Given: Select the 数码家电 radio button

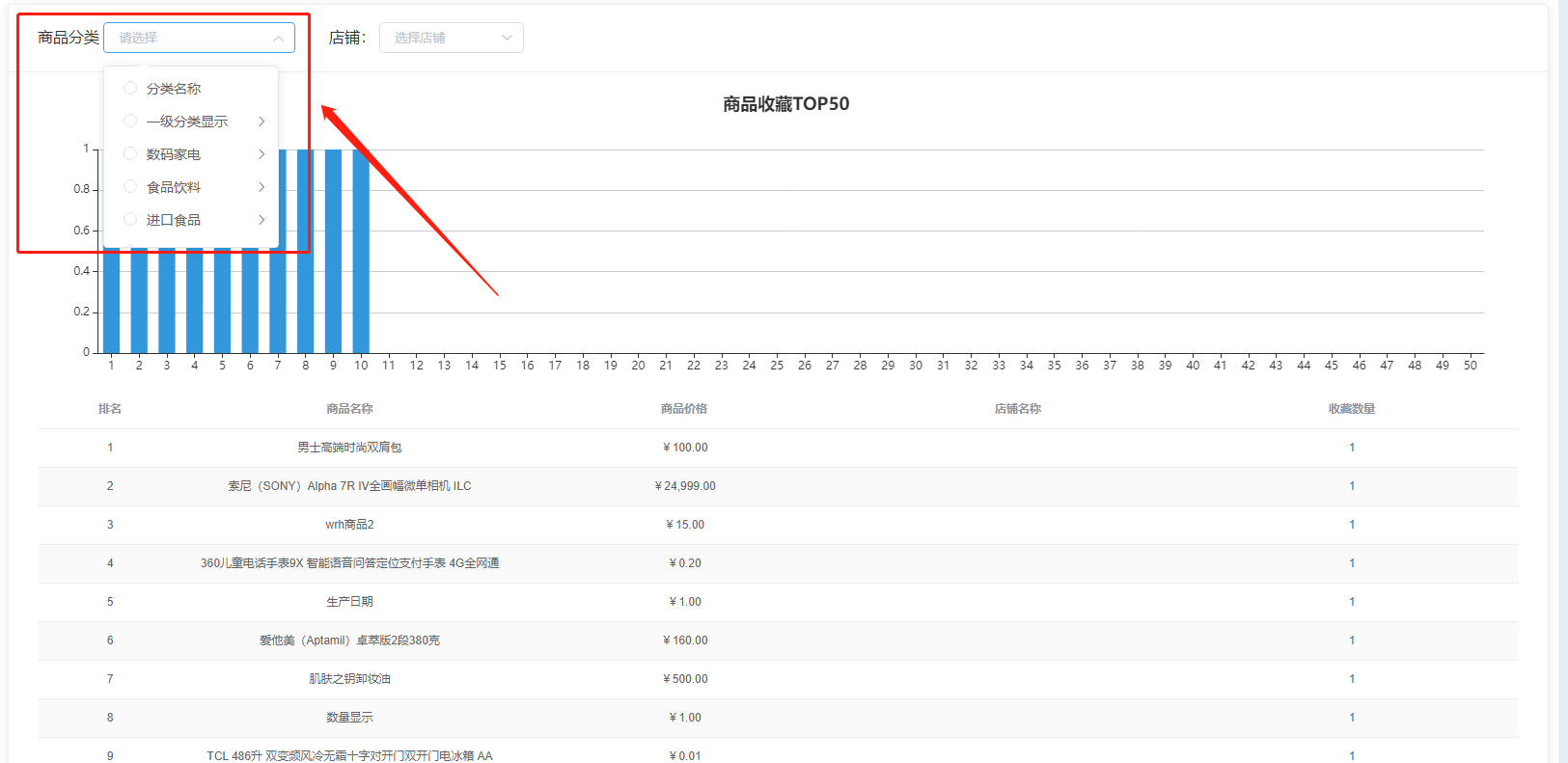Looking at the screenshot, I should [x=130, y=153].
